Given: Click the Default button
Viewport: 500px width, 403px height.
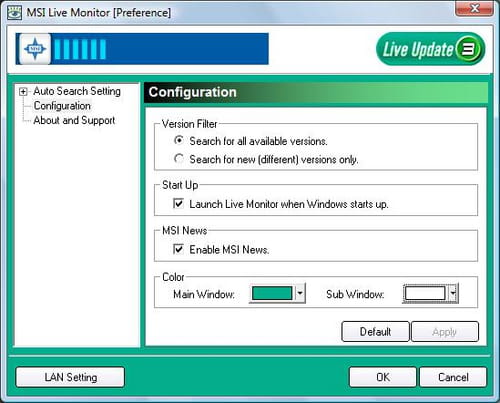Looking at the screenshot, I should click(x=375, y=331).
